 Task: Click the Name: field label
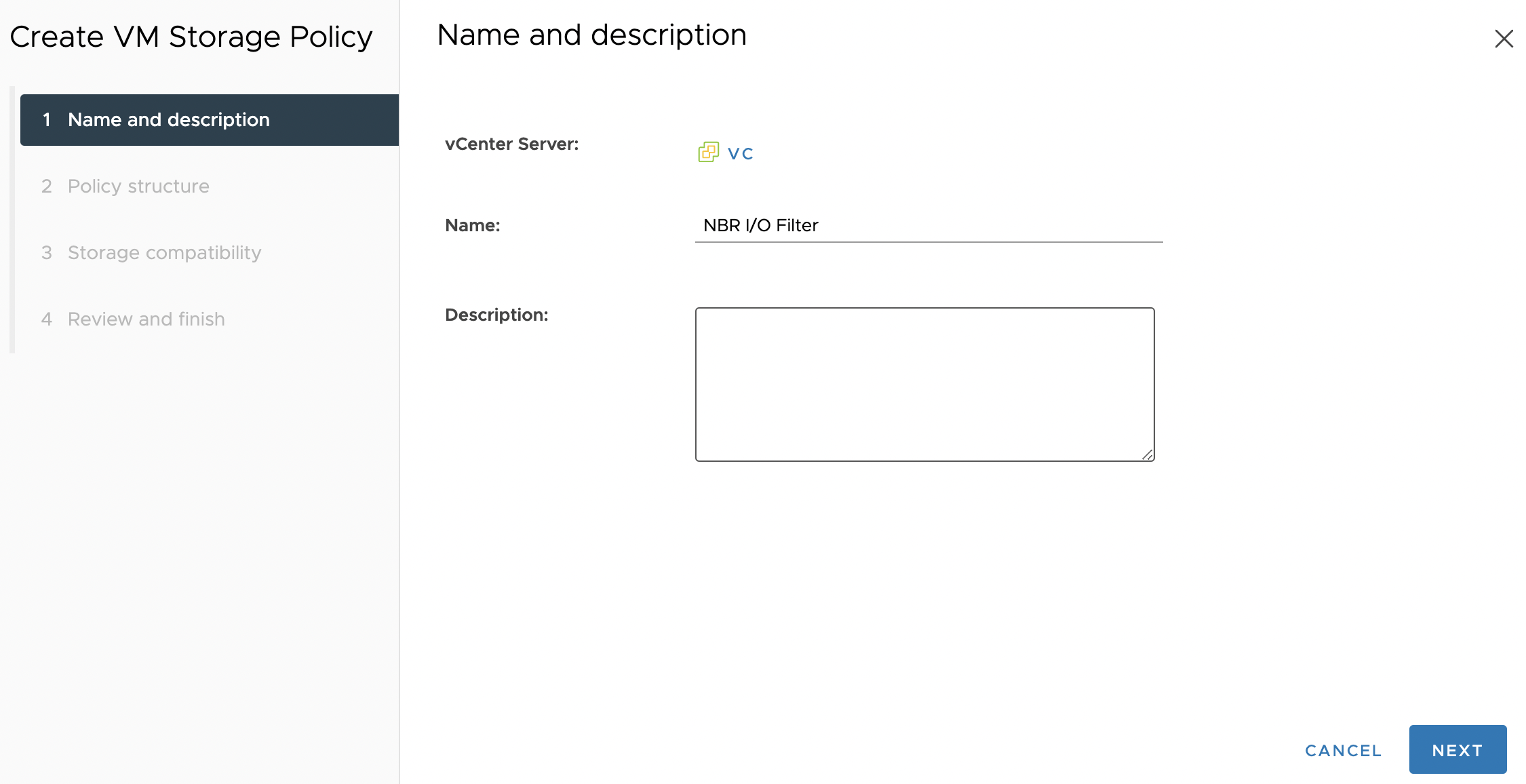point(472,225)
